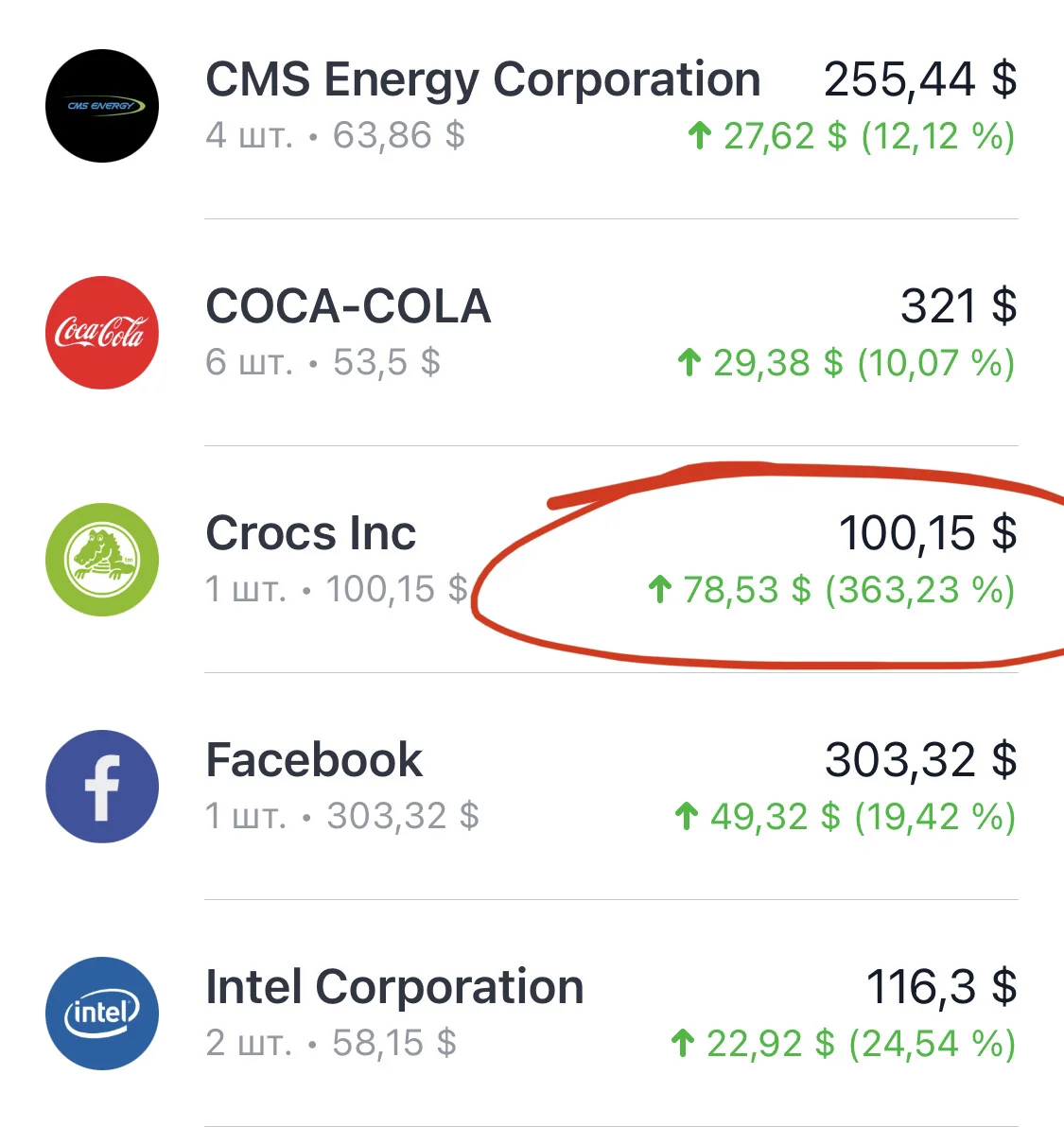
Task: Tap the blue Intel logo icon
Action: pyautogui.click(x=102, y=1014)
